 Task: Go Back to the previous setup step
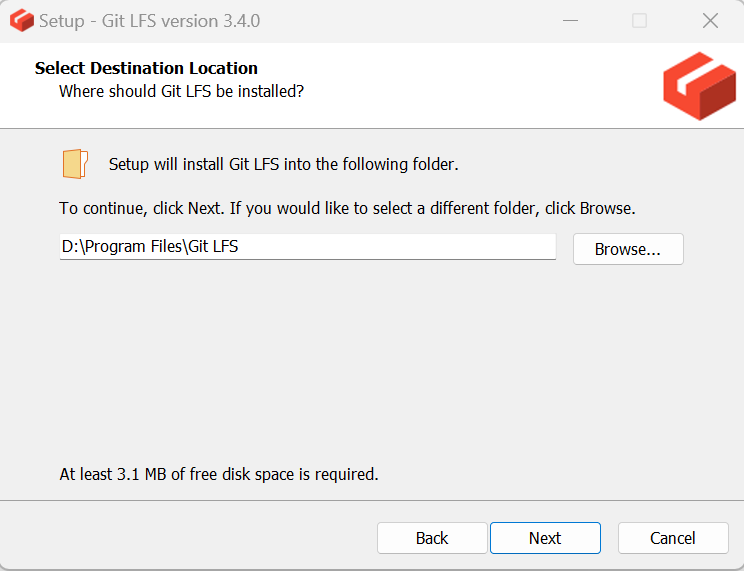[x=432, y=538]
